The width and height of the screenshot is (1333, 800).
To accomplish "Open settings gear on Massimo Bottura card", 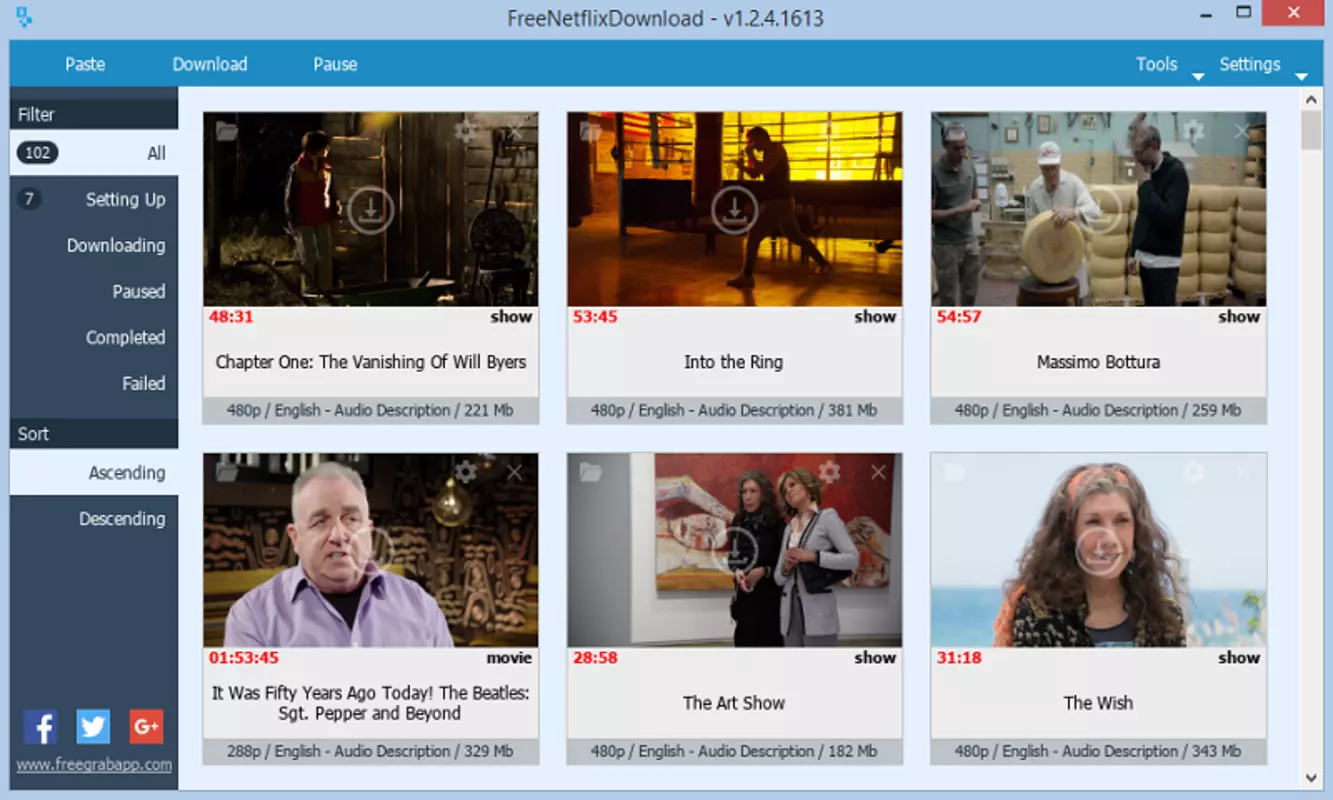I will 1193,130.
